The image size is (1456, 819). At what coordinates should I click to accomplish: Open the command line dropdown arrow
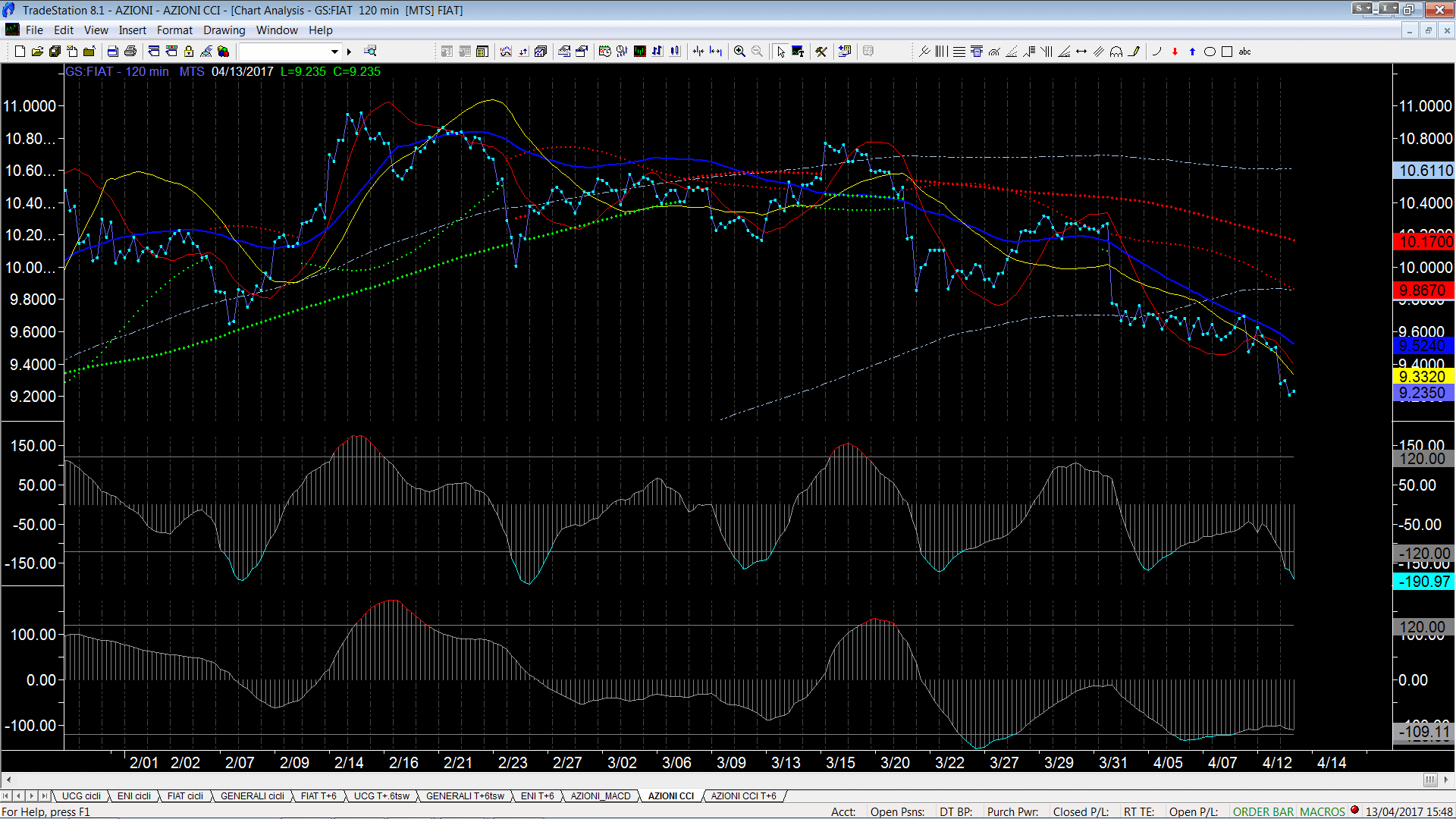click(334, 52)
